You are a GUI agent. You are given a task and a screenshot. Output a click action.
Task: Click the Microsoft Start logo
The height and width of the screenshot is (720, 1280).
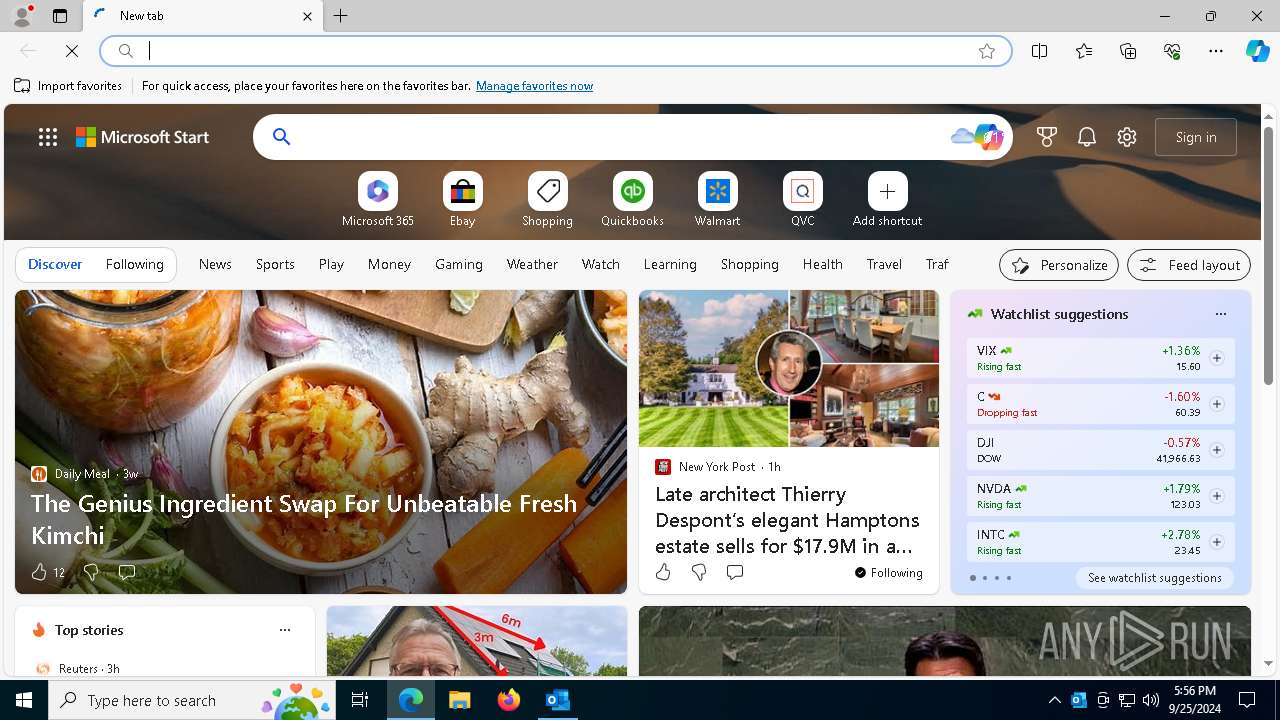[x=143, y=137]
